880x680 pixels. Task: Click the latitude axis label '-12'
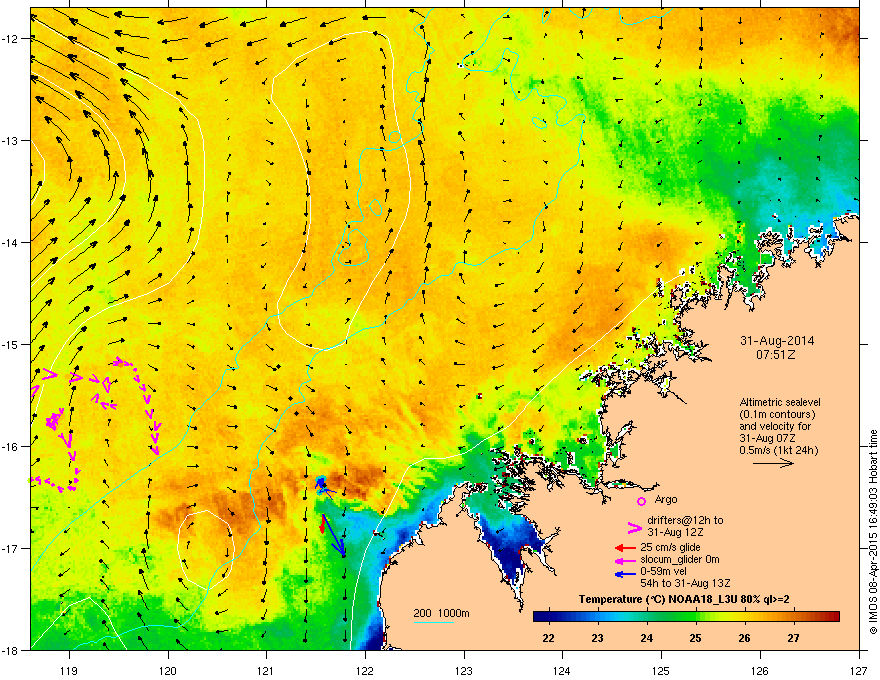[x=10, y=39]
